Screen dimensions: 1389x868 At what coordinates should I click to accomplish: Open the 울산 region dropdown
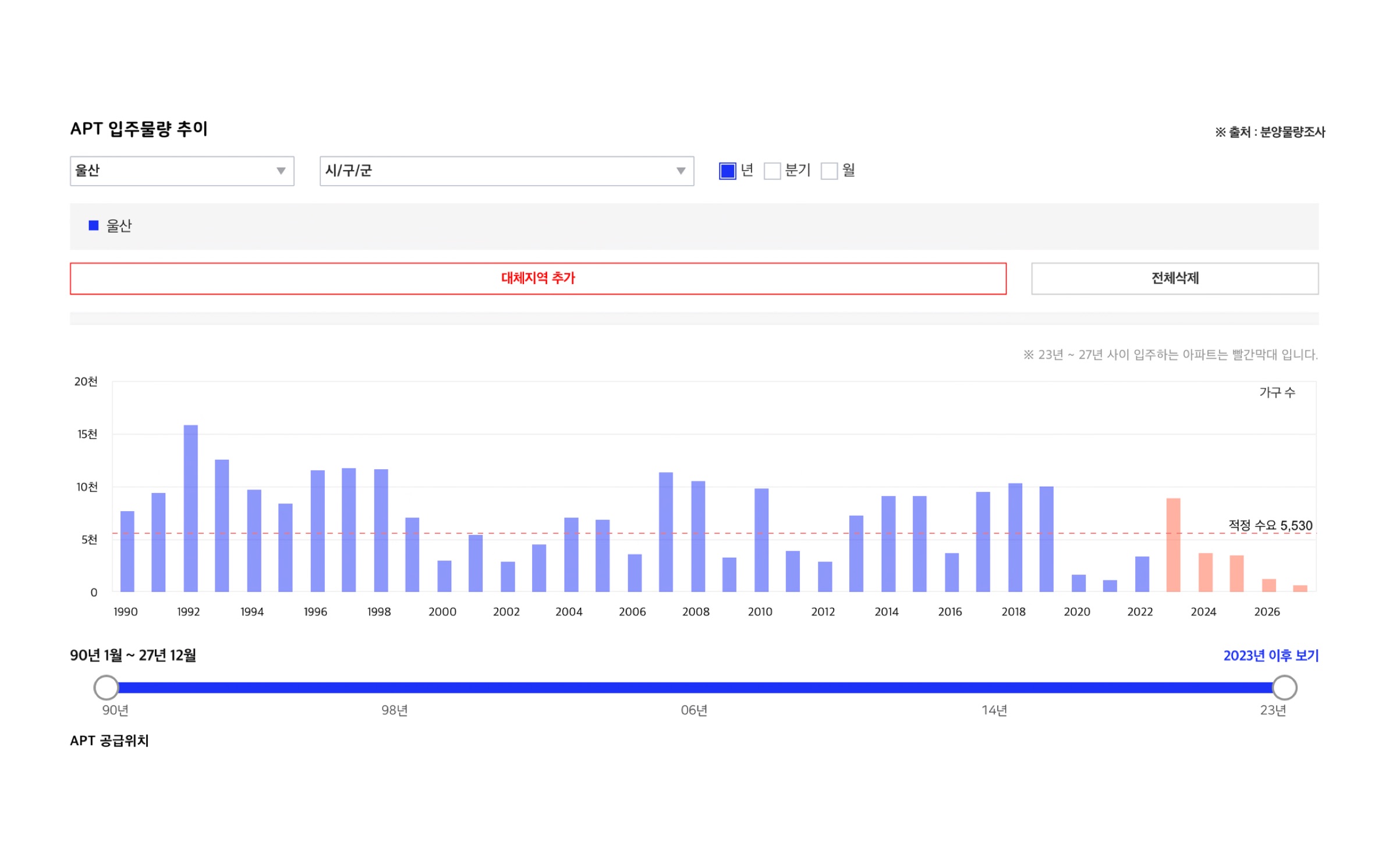tap(181, 171)
